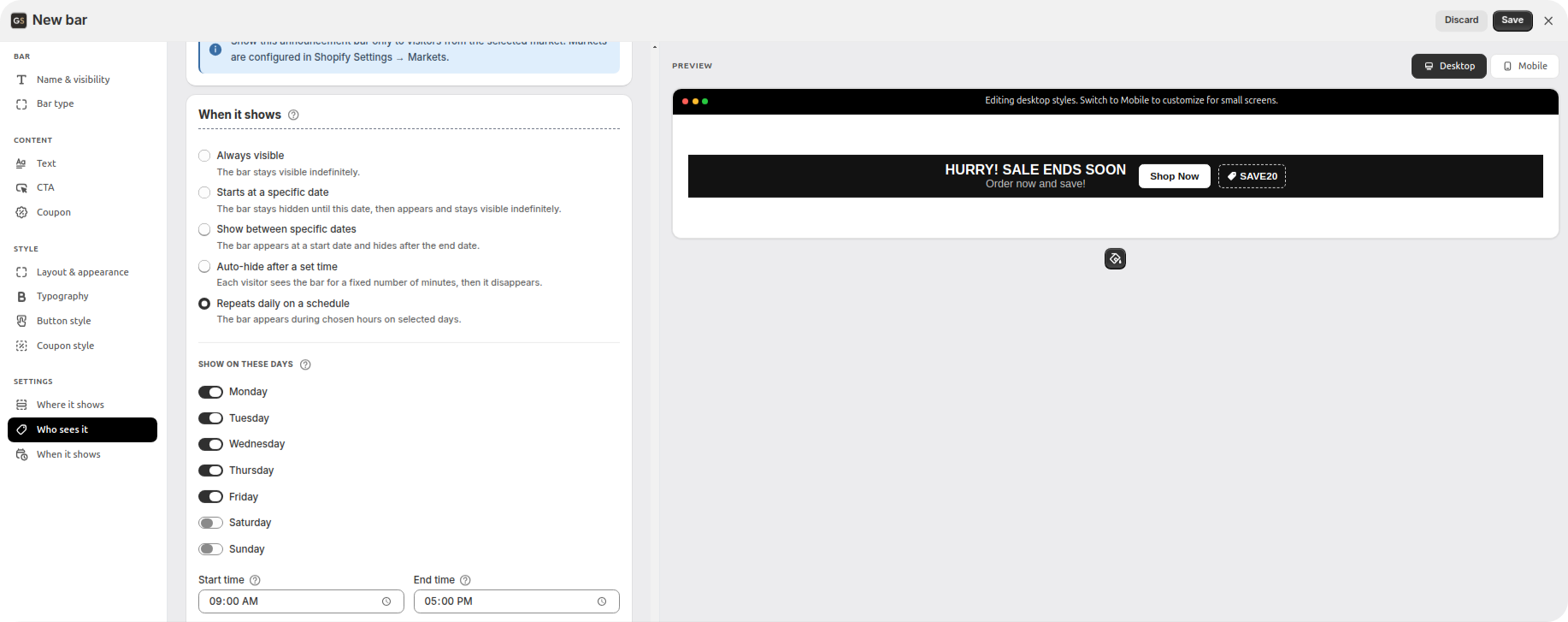The width and height of the screenshot is (1568, 622).
Task: Open Typography settings
Action: (x=82, y=296)
